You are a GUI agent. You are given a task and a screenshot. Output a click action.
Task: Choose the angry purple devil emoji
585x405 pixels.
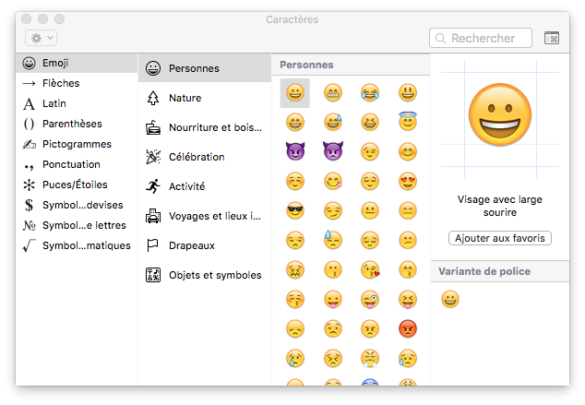click(x=332, y=151)
